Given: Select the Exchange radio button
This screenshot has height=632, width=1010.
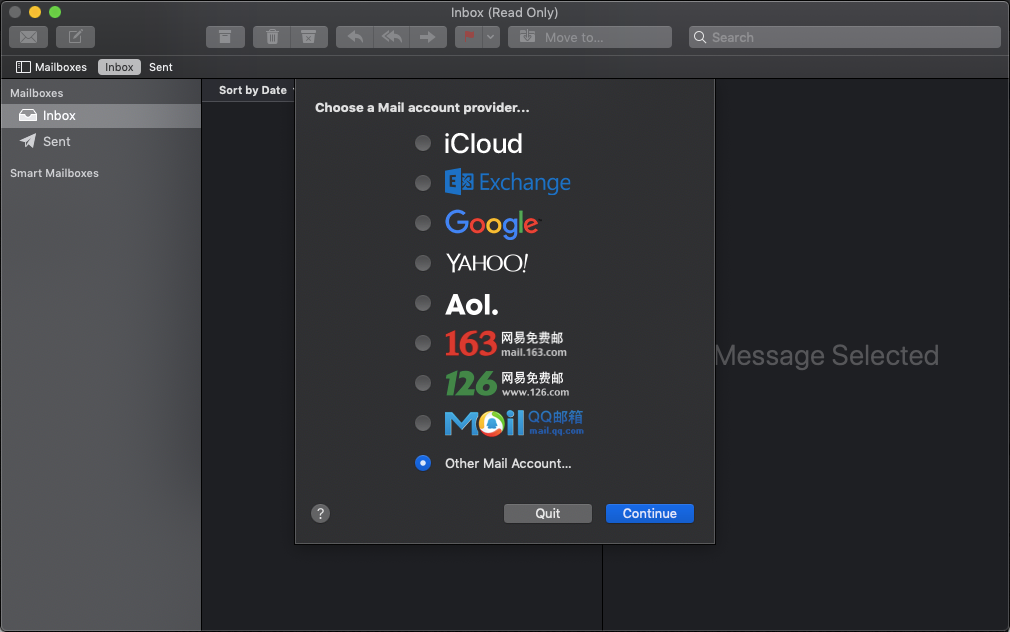Looking at the screenshot, I should pos(423,183).
